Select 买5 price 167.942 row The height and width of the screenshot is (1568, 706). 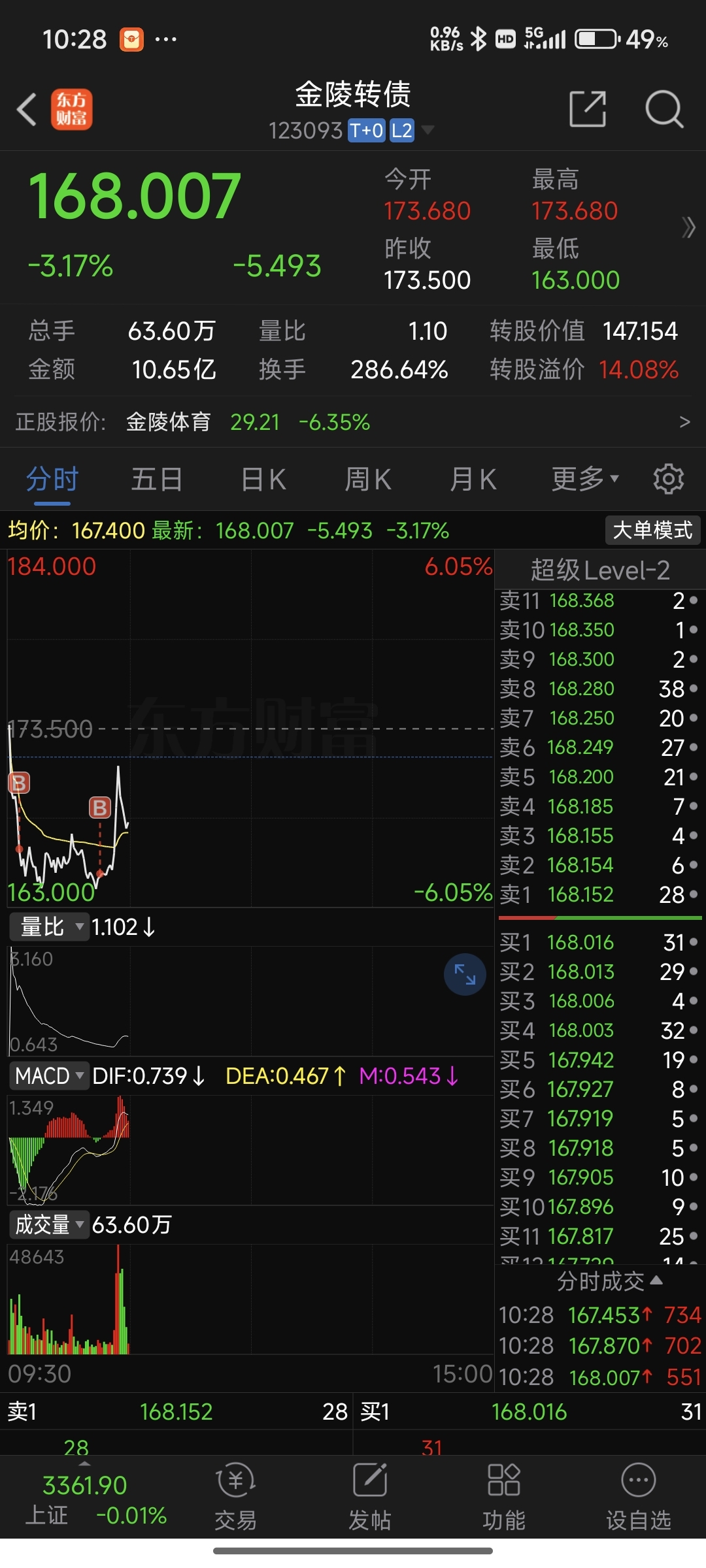tap(599, 1060)
